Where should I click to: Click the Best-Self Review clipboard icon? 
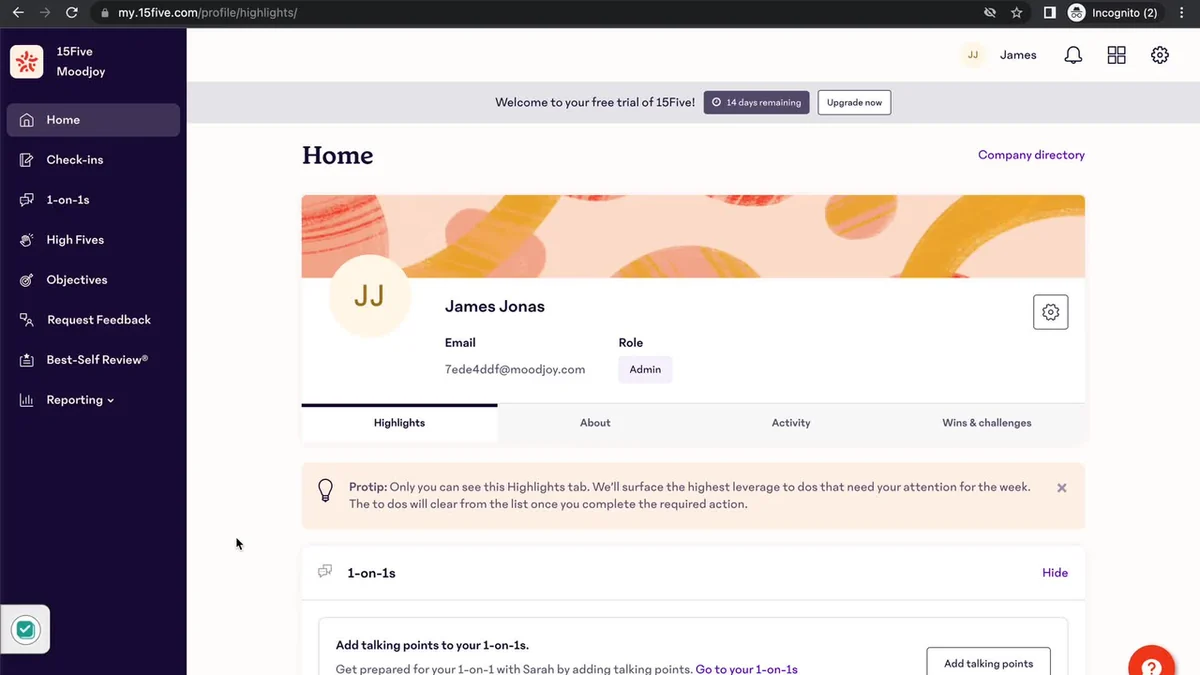click(27, 360)
